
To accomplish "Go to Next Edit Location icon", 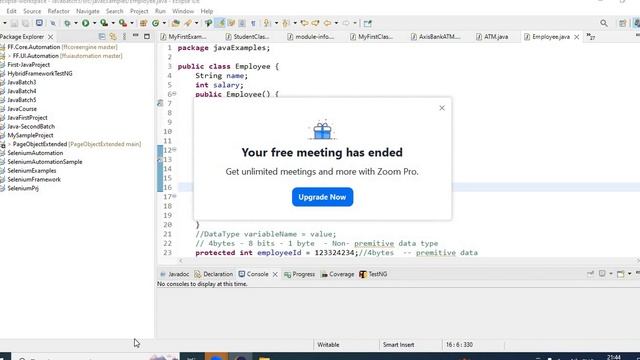I will pos(315,23).
